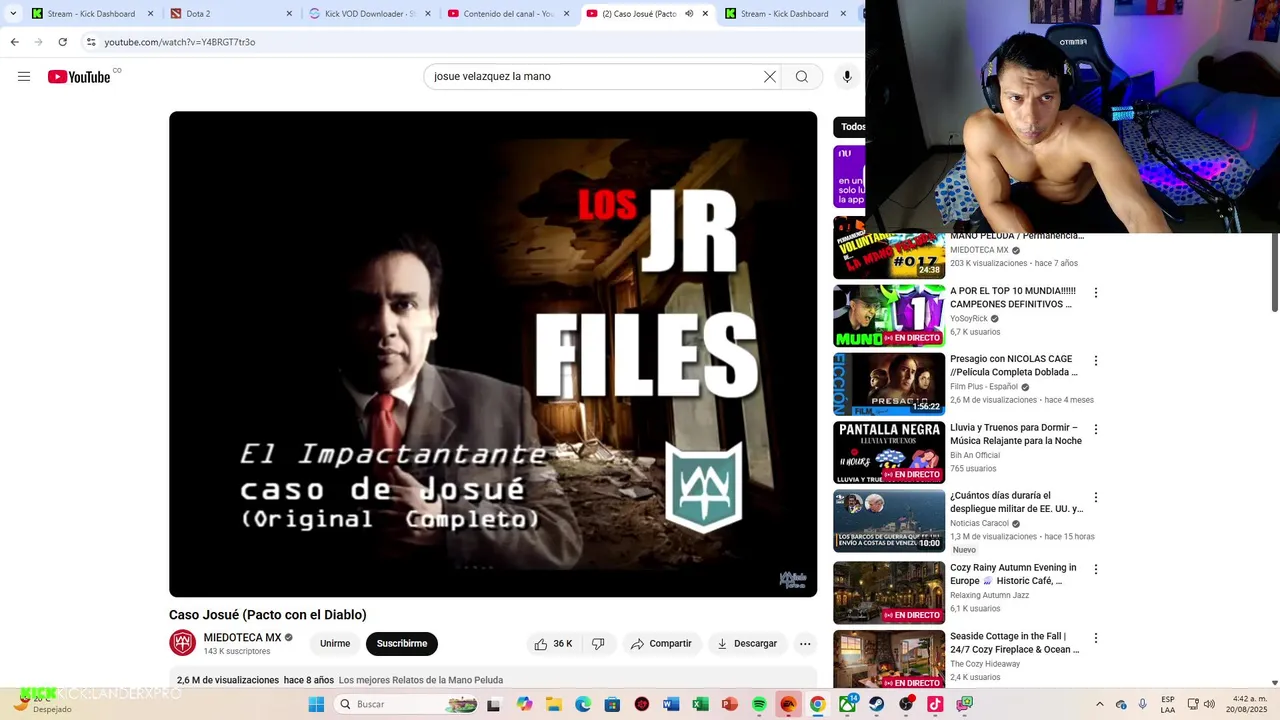Switch to the Dota 2 tab
Image resolution: width=1280 pixels, height=720 pixels.
230,14
